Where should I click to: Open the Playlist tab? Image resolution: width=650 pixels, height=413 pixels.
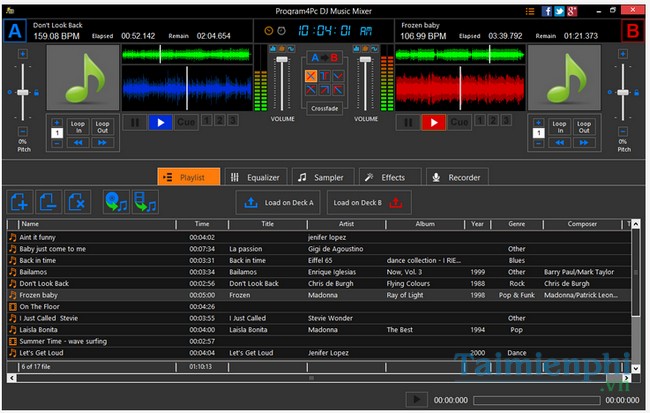click(x=189, y=177)
